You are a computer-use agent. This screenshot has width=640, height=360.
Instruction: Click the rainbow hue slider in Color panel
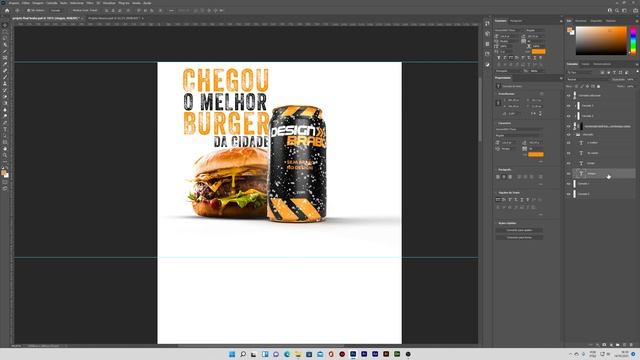(633, 40)
